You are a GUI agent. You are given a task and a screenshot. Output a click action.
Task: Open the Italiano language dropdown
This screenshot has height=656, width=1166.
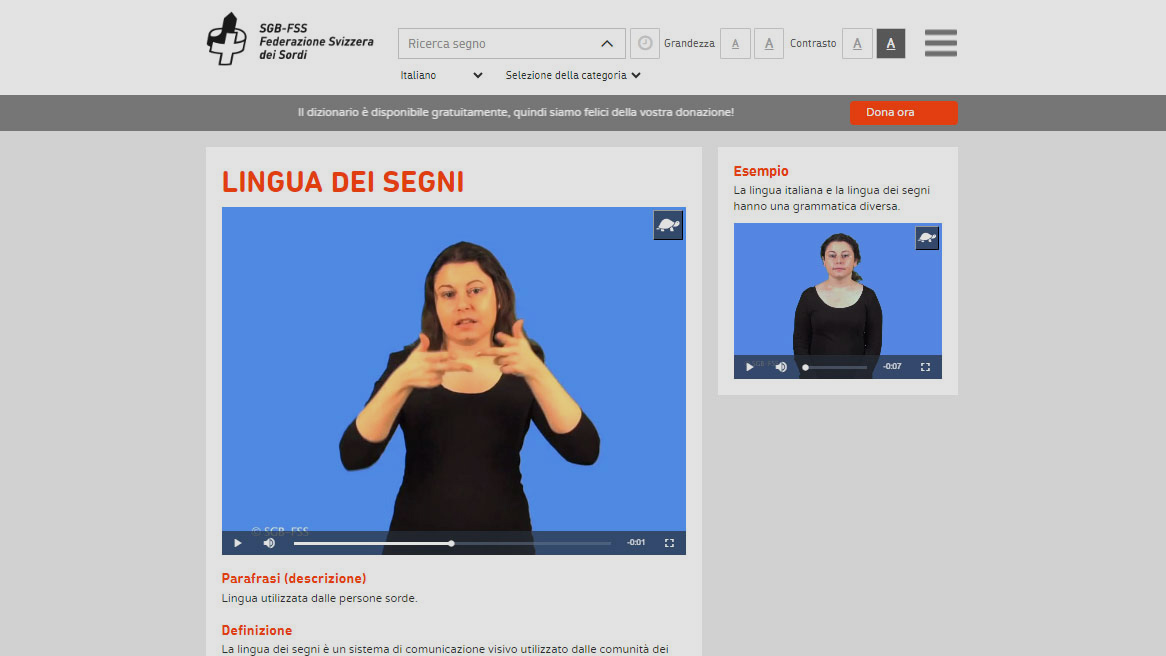441,75
